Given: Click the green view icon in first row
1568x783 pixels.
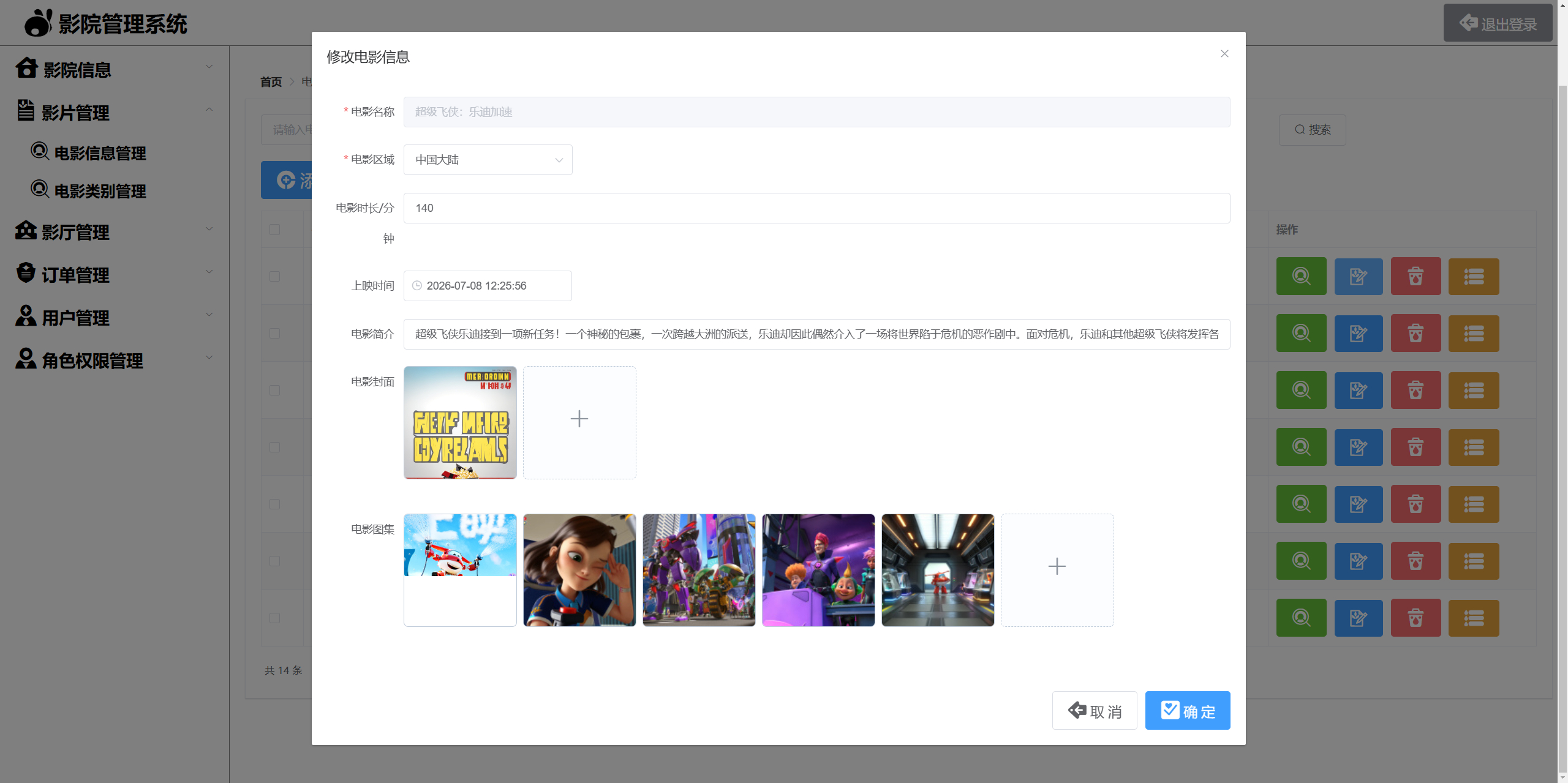Looking at the screenshot, I should pyautogui.click(x=1301, y=276).
